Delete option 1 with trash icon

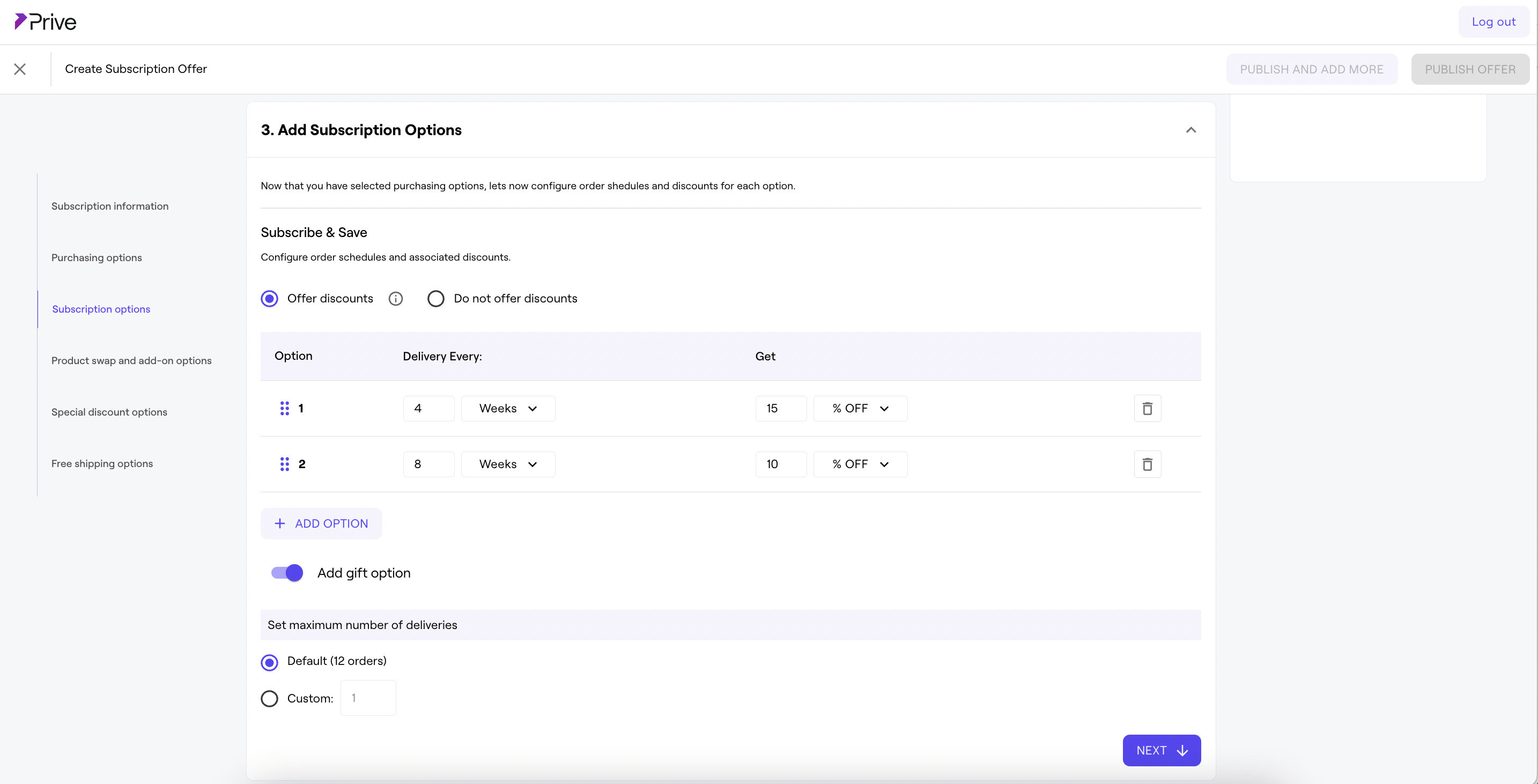(x=1147, y=409)
